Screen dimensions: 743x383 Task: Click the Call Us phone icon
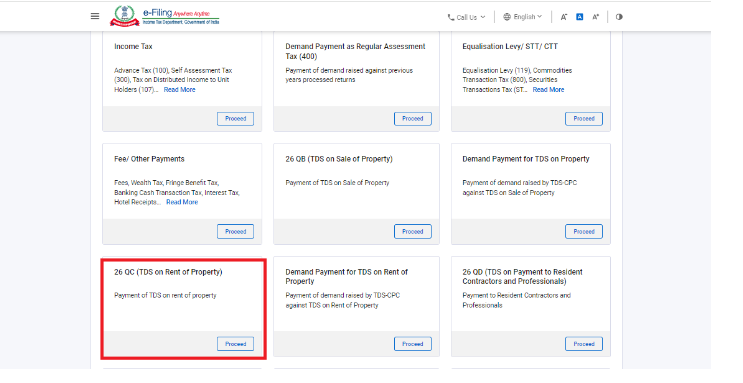point(451,17)
